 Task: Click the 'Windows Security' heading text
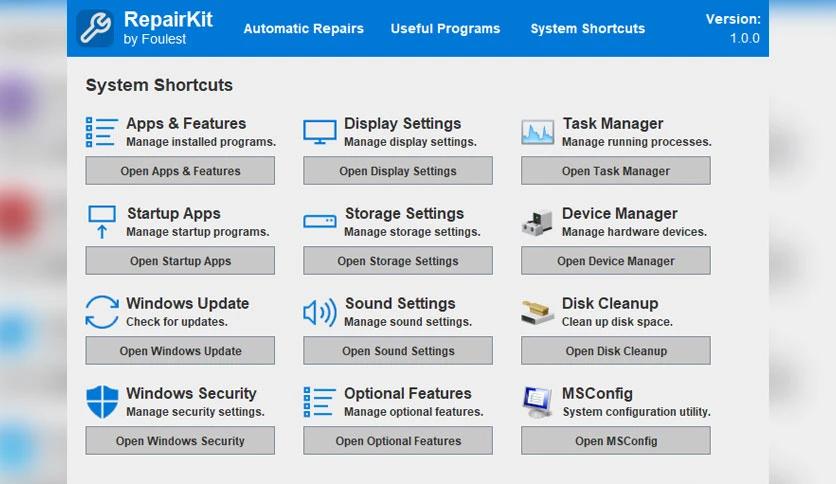pos(191,394)
